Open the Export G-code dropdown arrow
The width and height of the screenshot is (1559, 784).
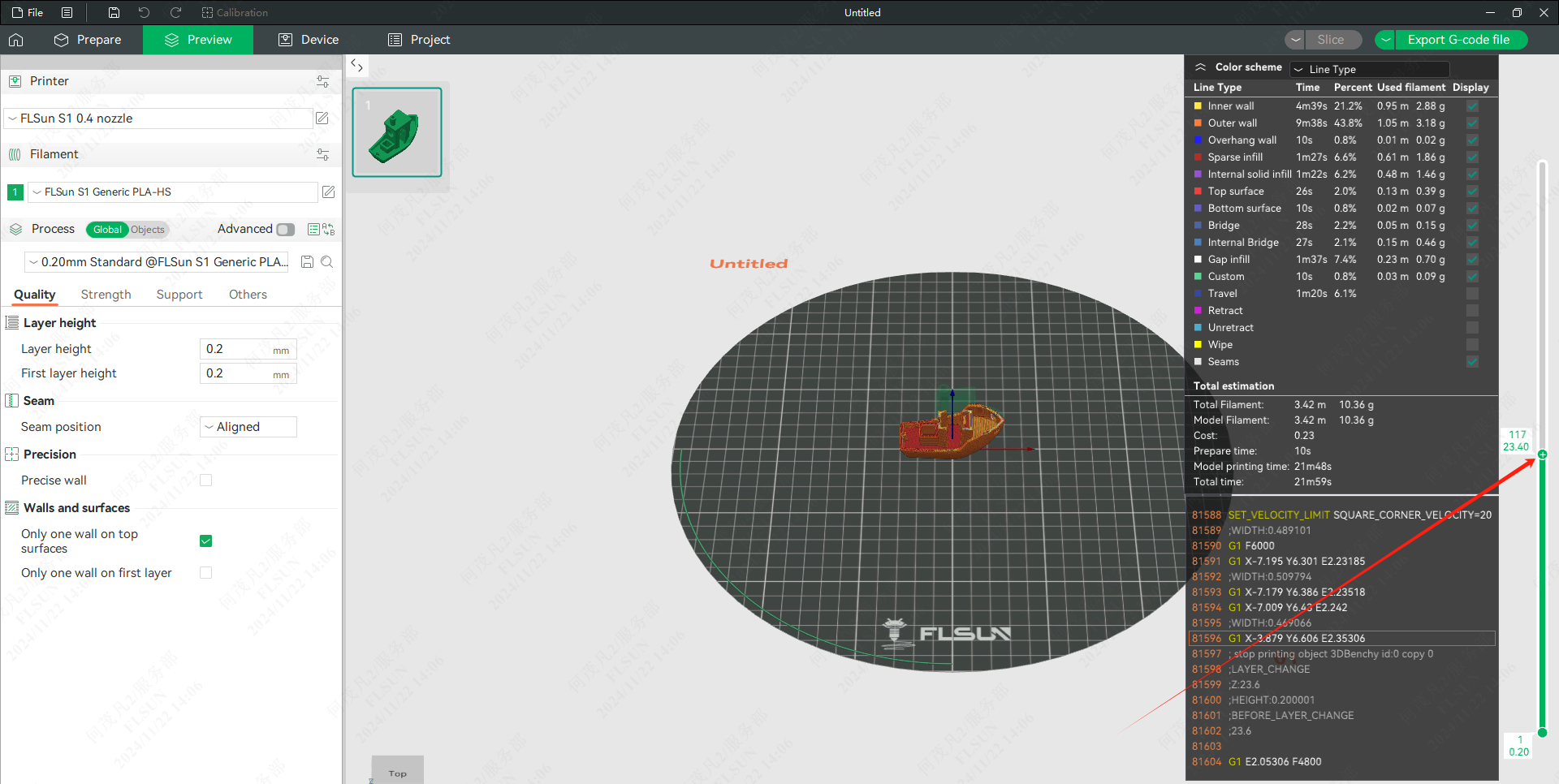click(x=1385, y=40)
